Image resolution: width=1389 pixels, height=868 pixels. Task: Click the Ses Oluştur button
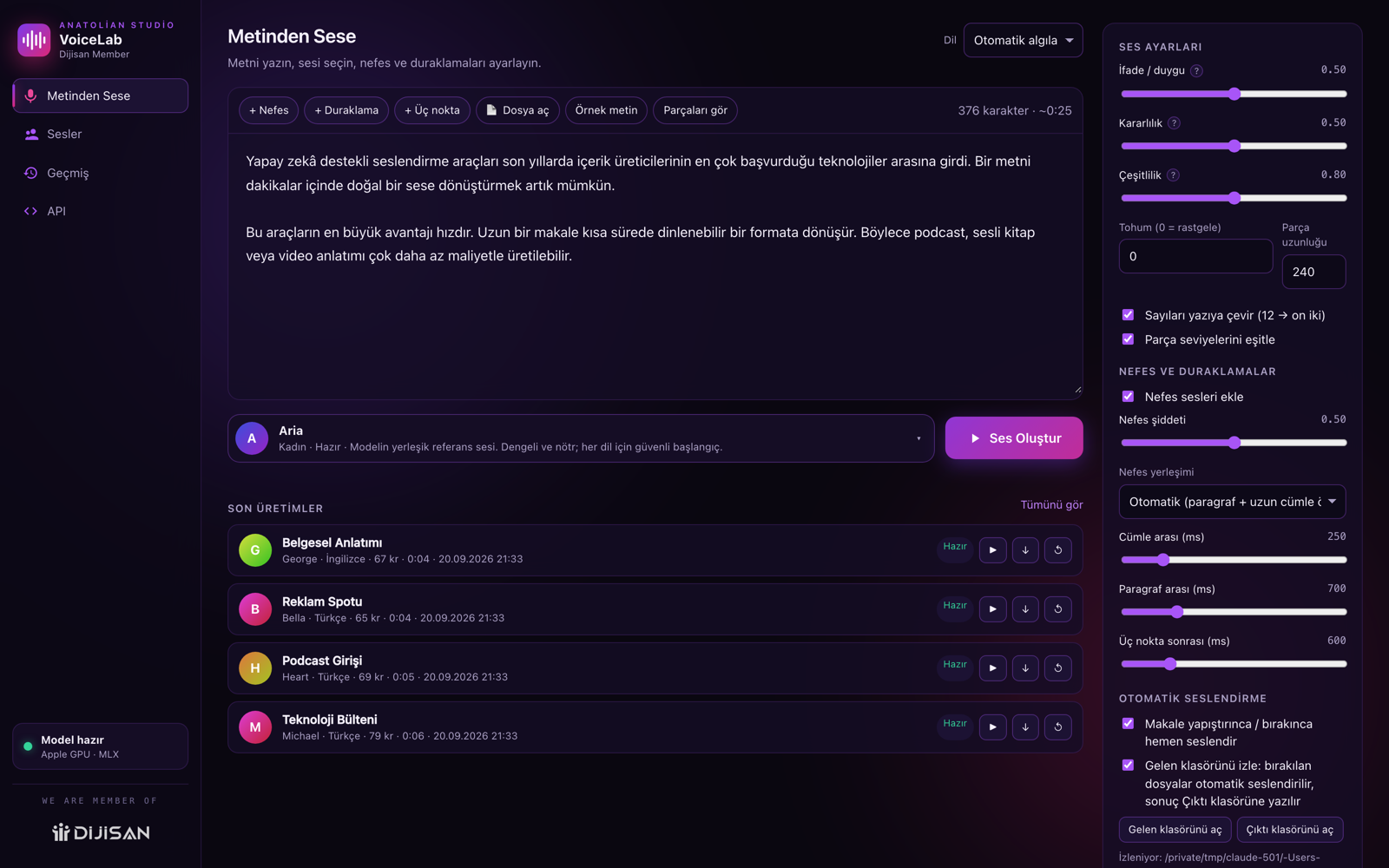click(1013, 438)
